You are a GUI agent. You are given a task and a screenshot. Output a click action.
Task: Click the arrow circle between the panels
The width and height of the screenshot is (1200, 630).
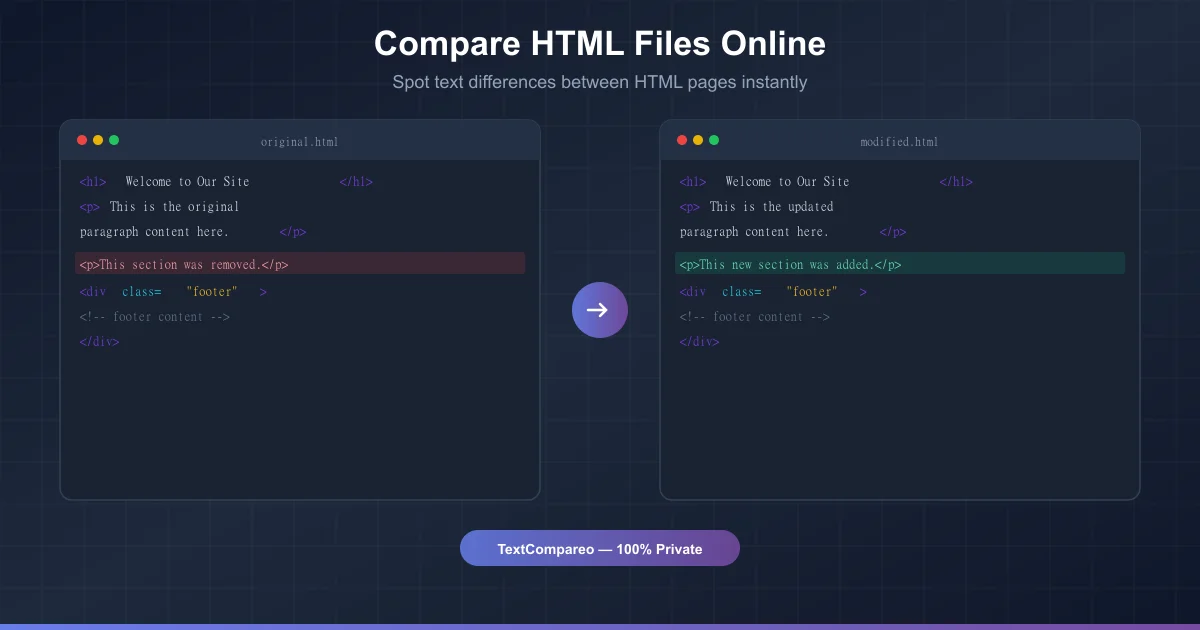pos(600,310)
